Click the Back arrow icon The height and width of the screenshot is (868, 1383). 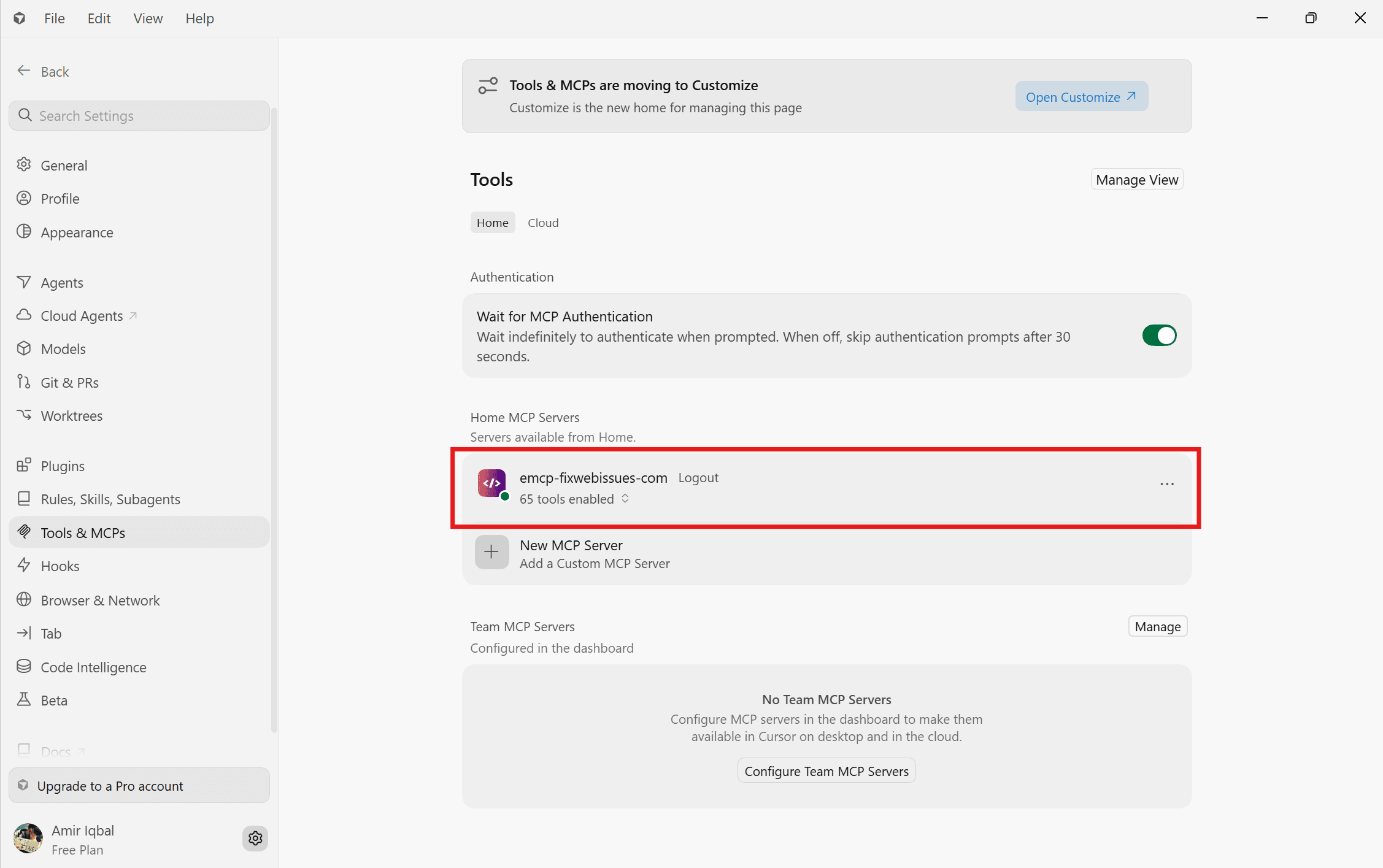[x=24, y=71]
